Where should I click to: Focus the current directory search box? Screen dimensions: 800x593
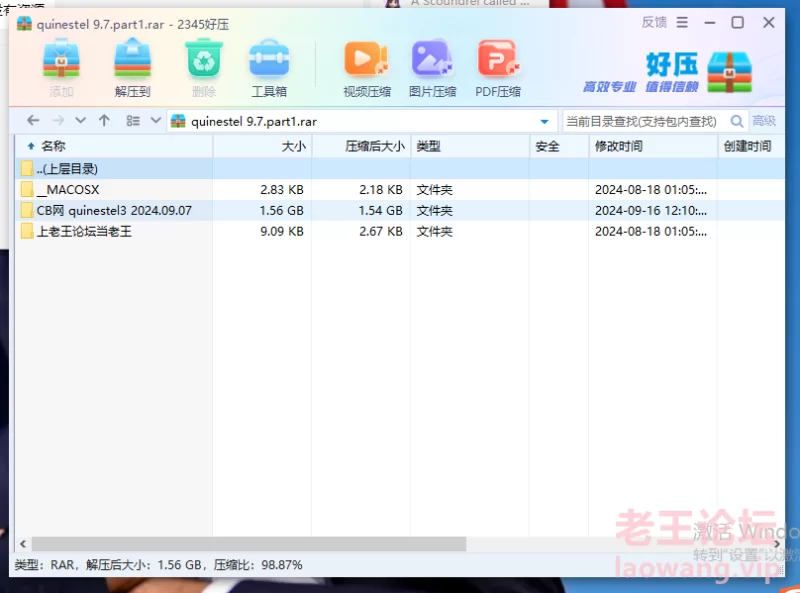644,121
